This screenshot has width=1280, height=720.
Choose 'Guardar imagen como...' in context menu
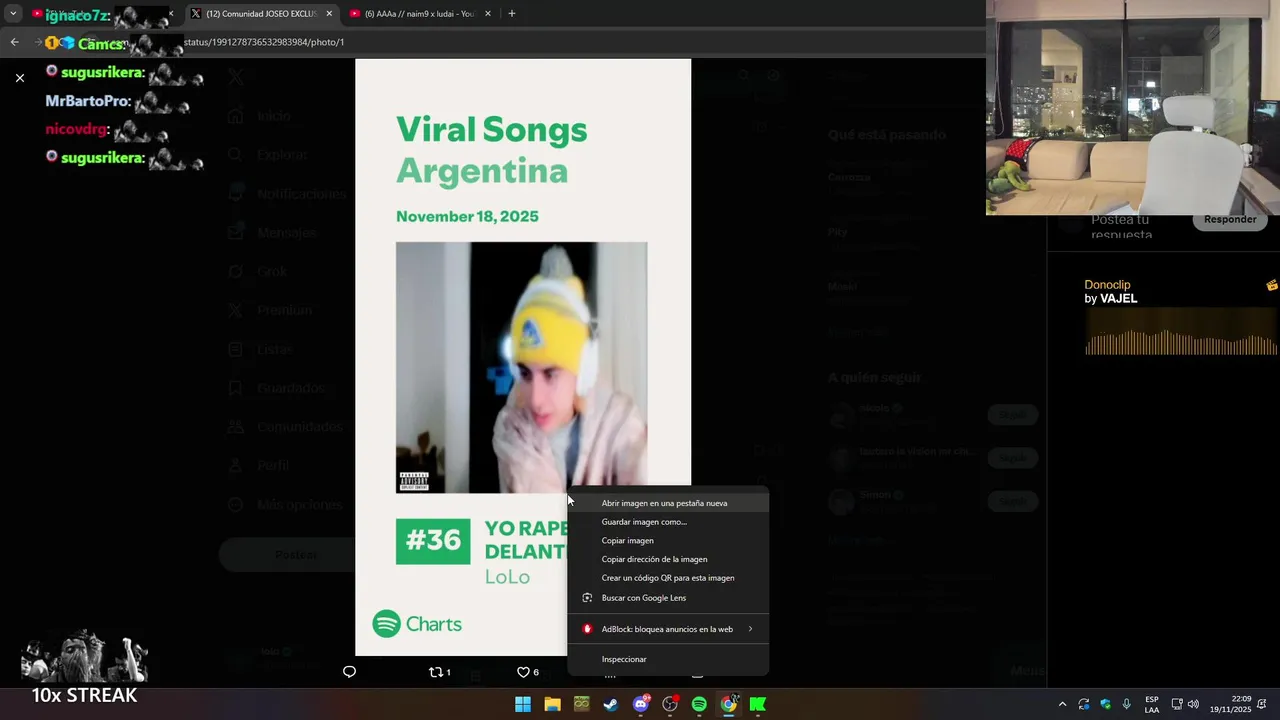(x=668, y=522)
